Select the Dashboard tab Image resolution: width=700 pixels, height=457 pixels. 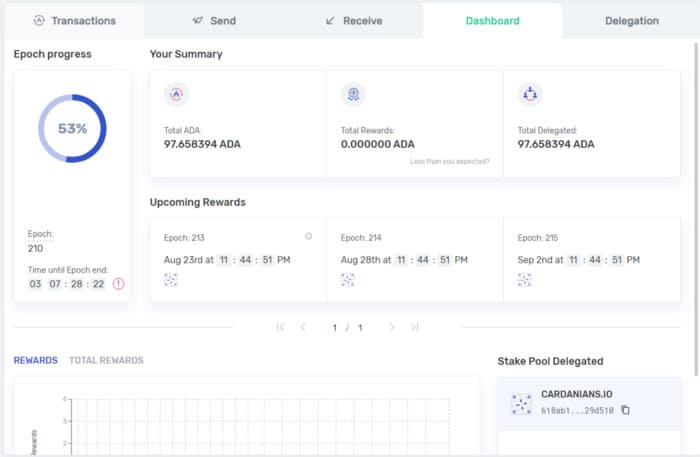(492, 21)
